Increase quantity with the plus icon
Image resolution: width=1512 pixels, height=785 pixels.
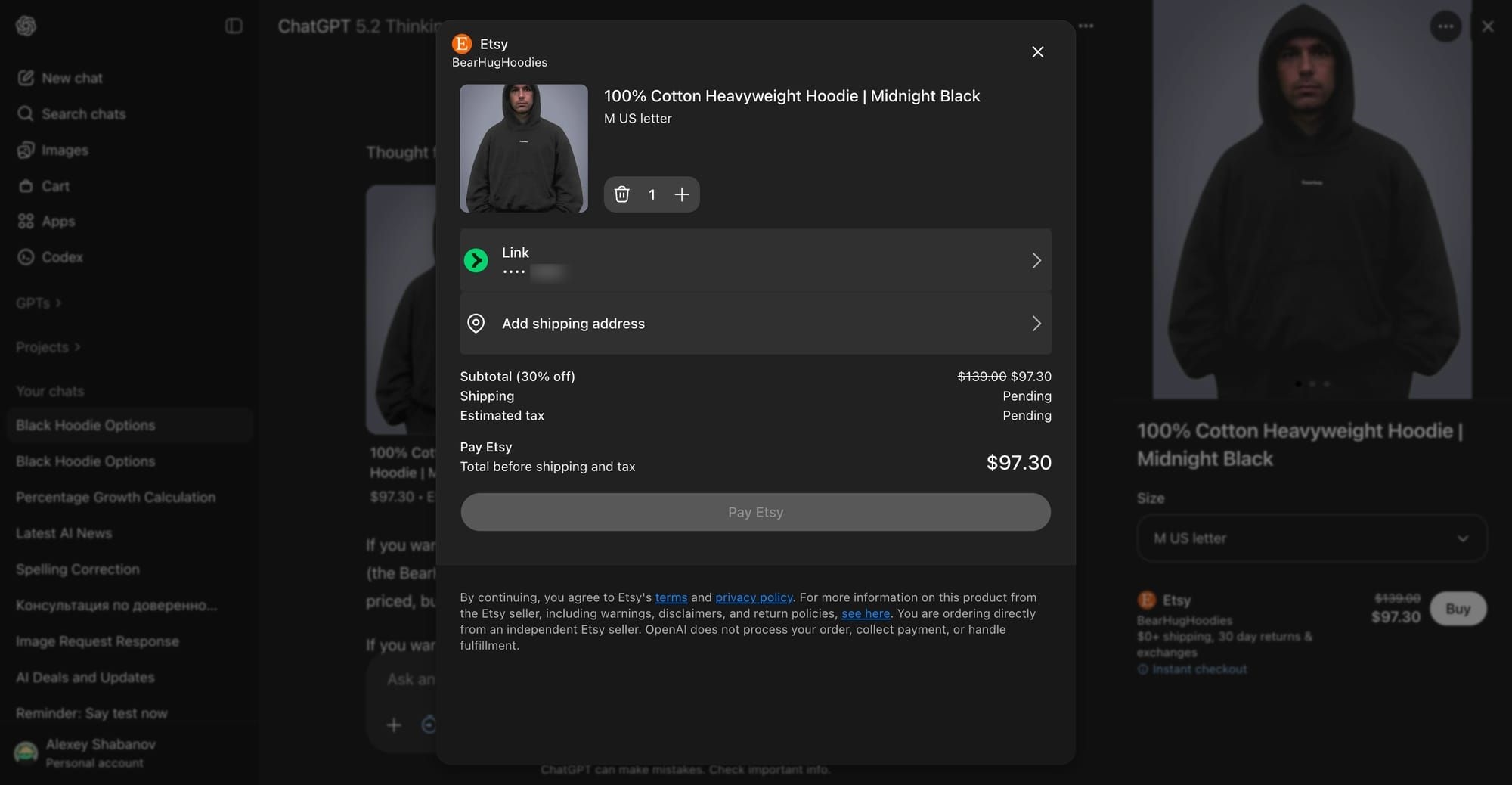(x=681, y=194)
